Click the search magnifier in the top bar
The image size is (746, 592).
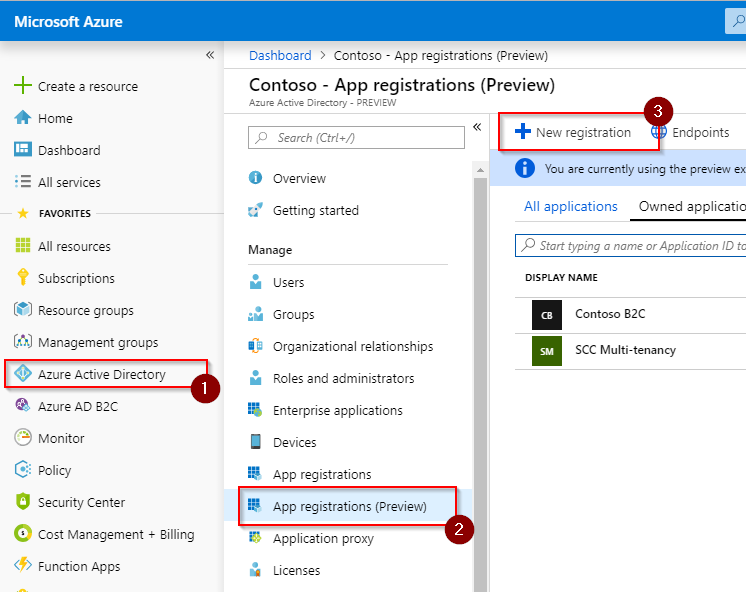pyautogui.click(x=738, y=21)
